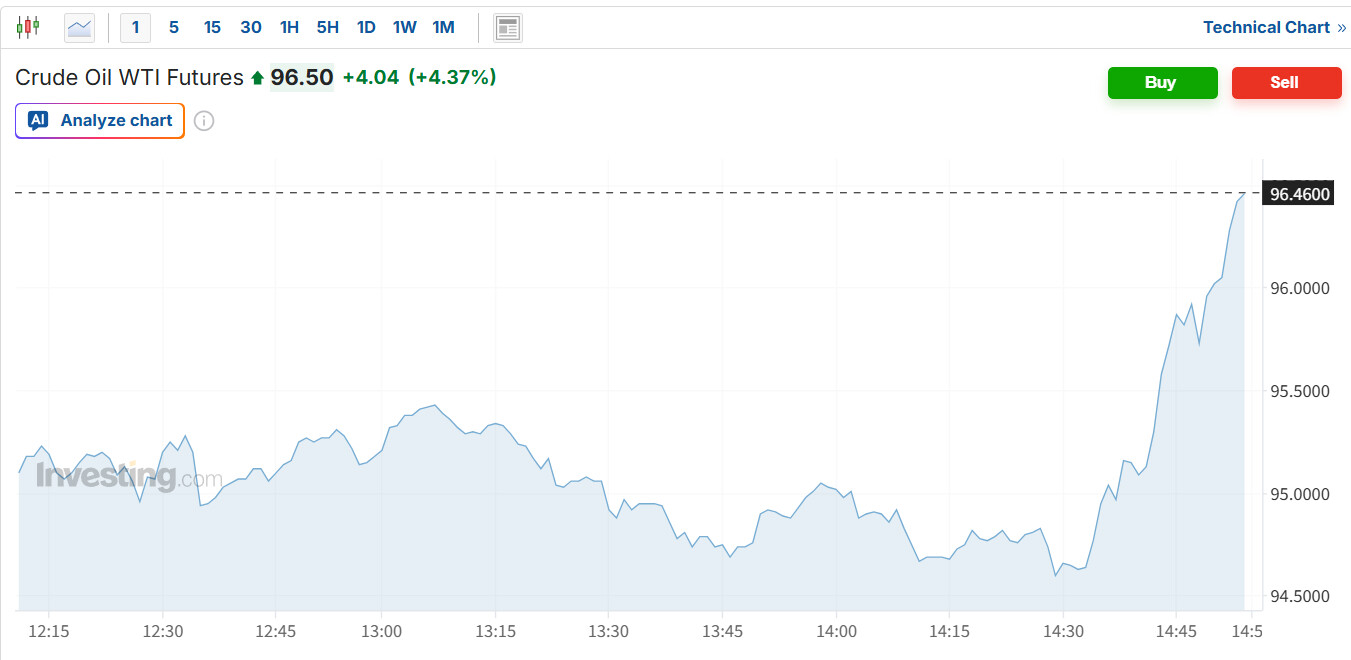Switch to the 30 minute interval
This screenshot has width=1351, height=660.
click(x=250, y=27)
